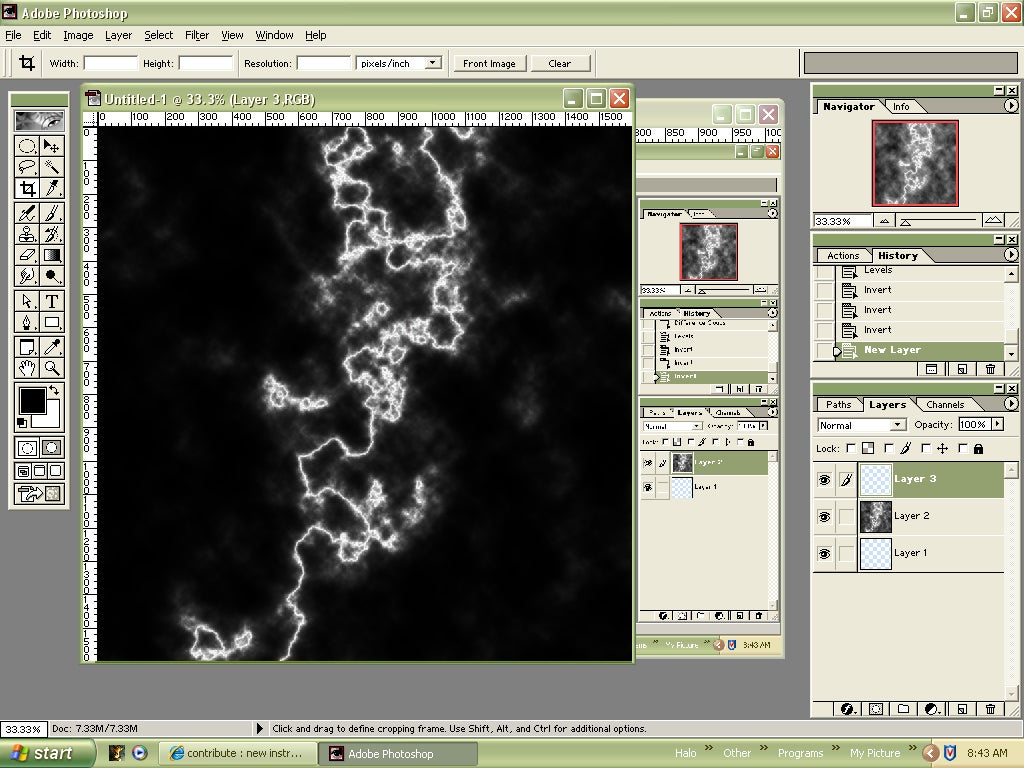The image size is (1024, 768).
Task: Select the Lasso tool
Action: (29, 167)
